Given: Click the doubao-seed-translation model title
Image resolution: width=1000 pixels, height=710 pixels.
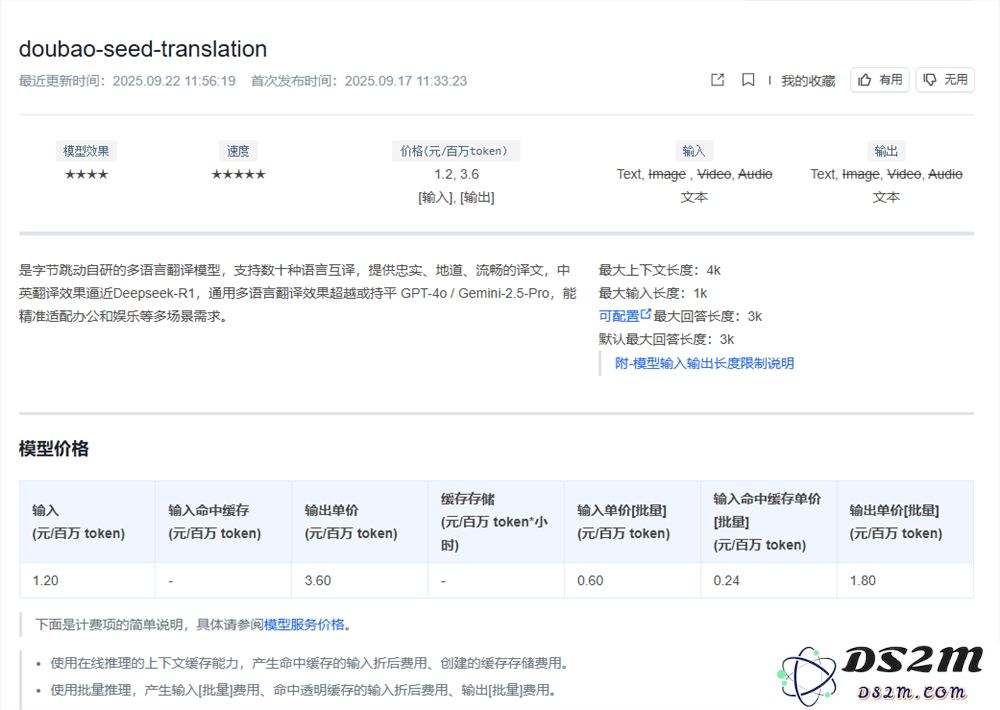Looking at the screenshot, I should tap(143, 49).
